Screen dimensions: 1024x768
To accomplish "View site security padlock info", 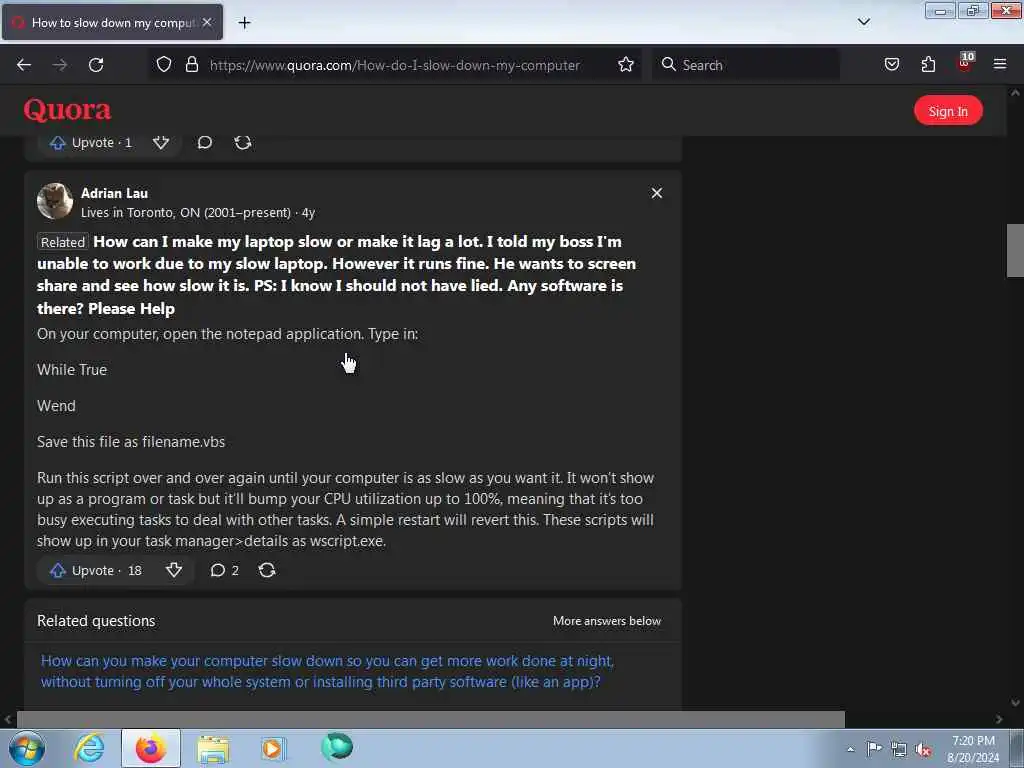I will coord(191,65).
